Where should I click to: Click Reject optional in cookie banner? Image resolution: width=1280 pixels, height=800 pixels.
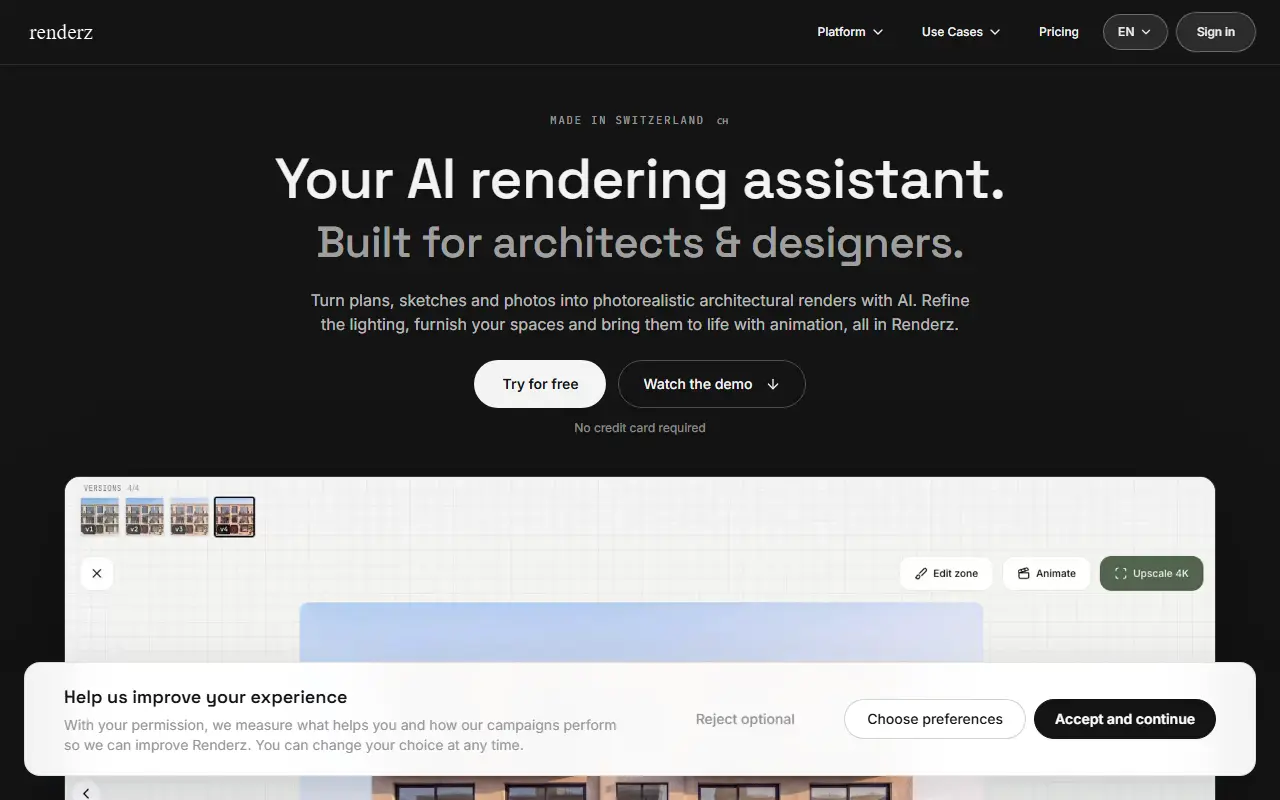pyautogui.click(x=745, y=719)
